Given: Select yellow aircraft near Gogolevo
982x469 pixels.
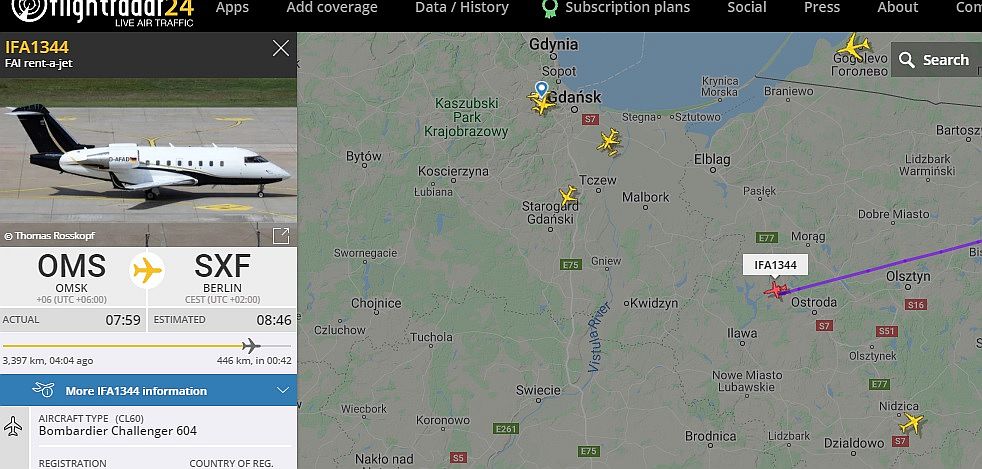Looking at the screenshot, I should 854,46.
